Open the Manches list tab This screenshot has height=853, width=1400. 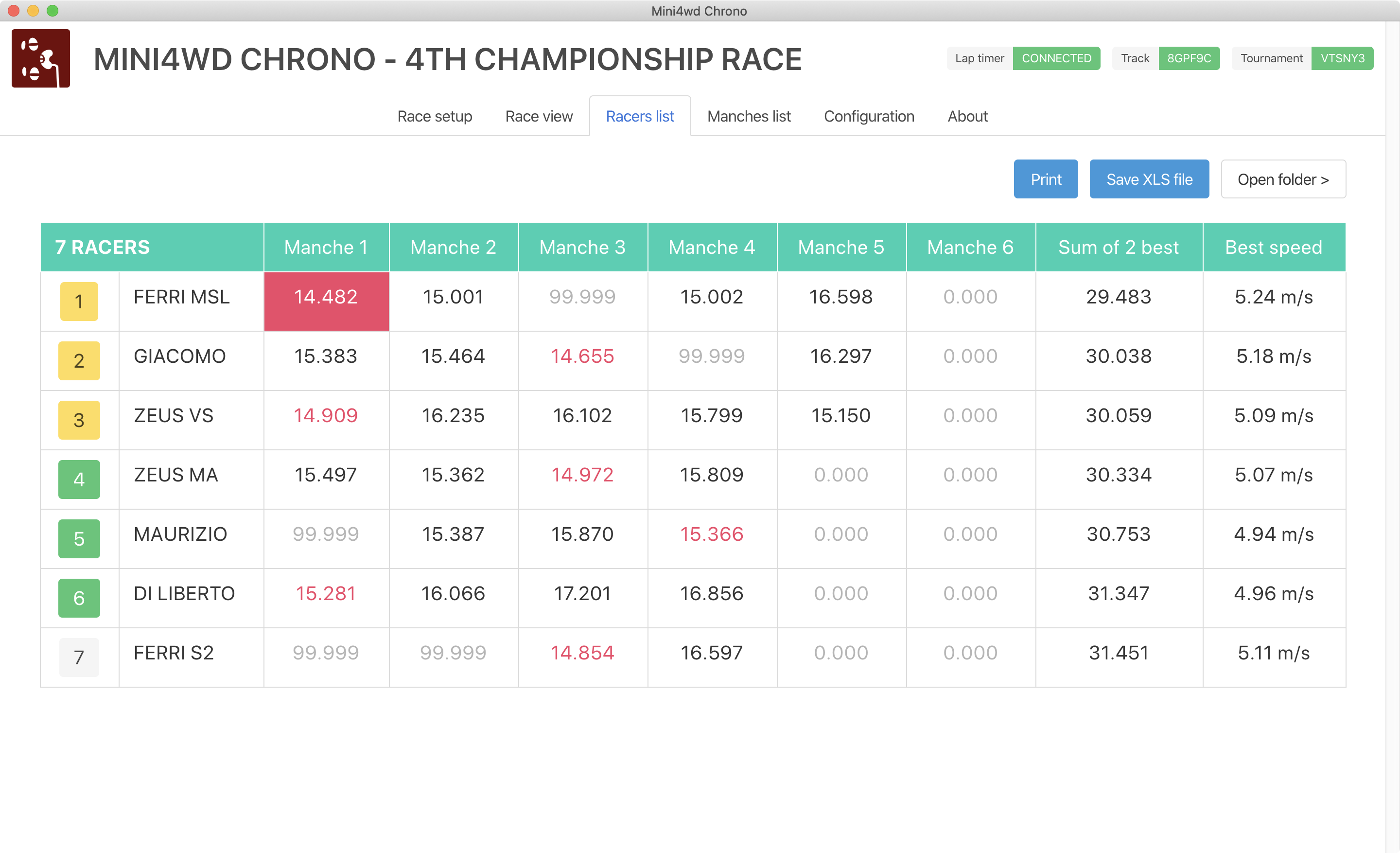pyautogui.click(x=748, y=116)
